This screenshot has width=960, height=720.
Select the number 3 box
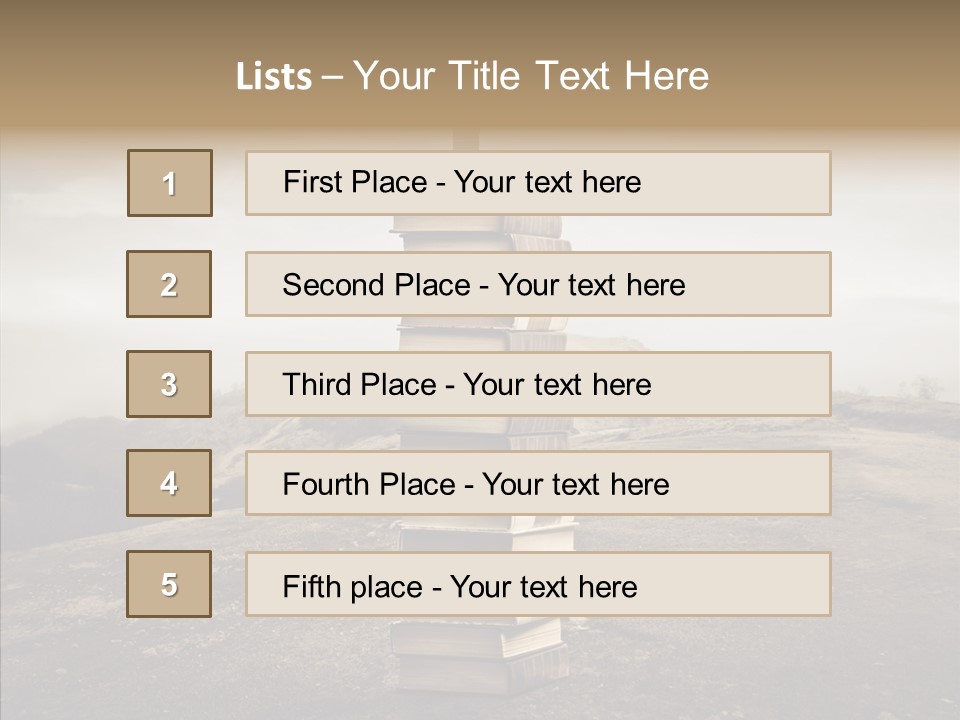169,384
